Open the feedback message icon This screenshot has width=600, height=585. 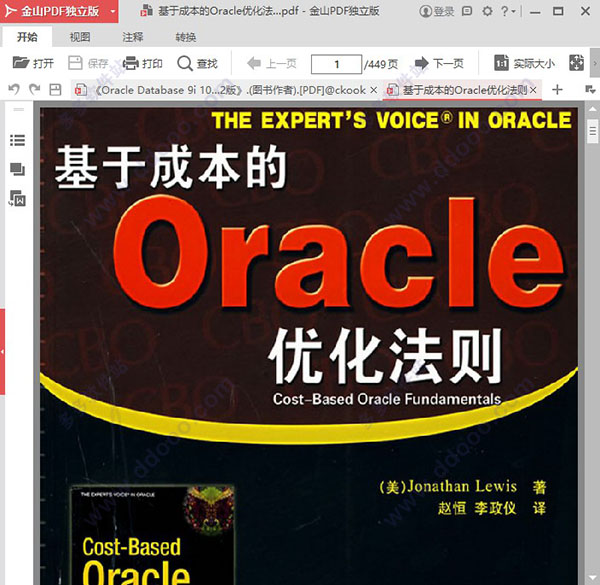click(x=467, y=11)
